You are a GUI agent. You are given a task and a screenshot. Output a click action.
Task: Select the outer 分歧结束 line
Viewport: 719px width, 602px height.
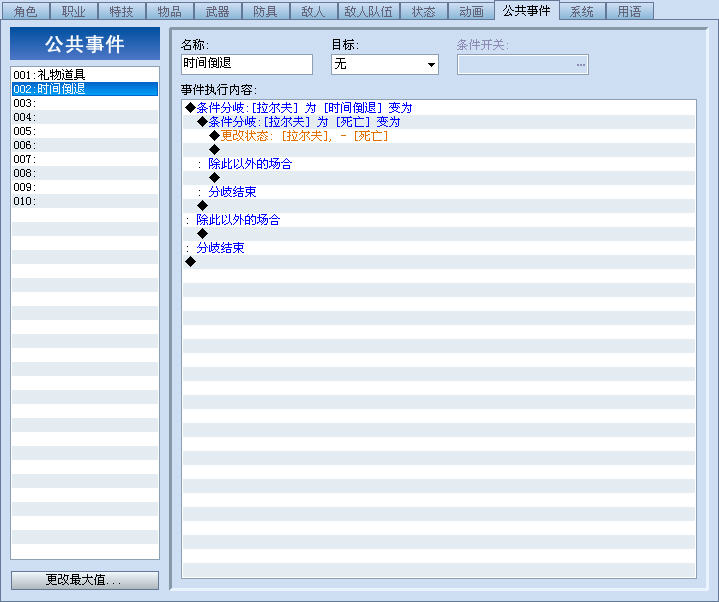pos(439,248)
